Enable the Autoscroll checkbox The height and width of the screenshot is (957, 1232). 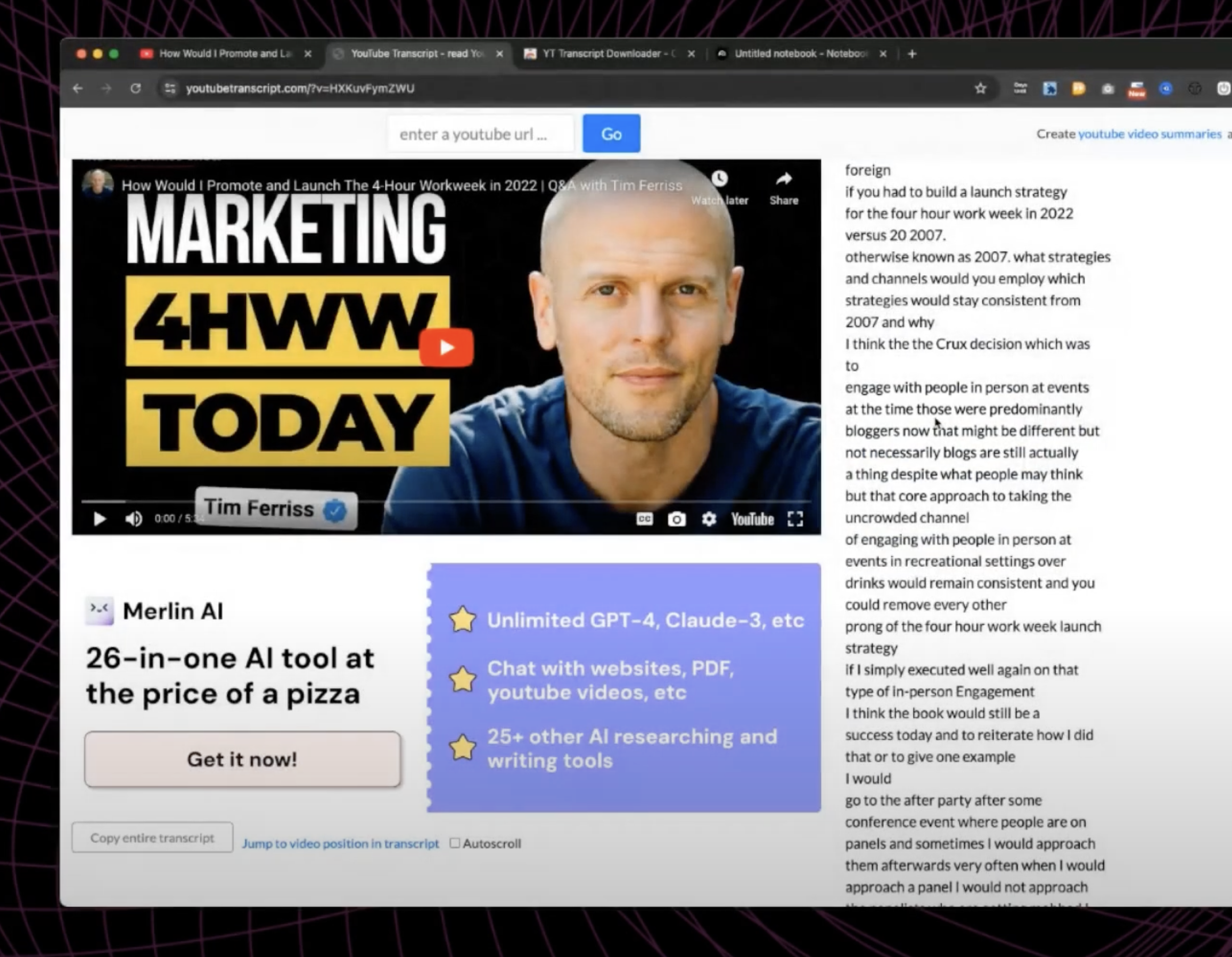click(455, 843)
